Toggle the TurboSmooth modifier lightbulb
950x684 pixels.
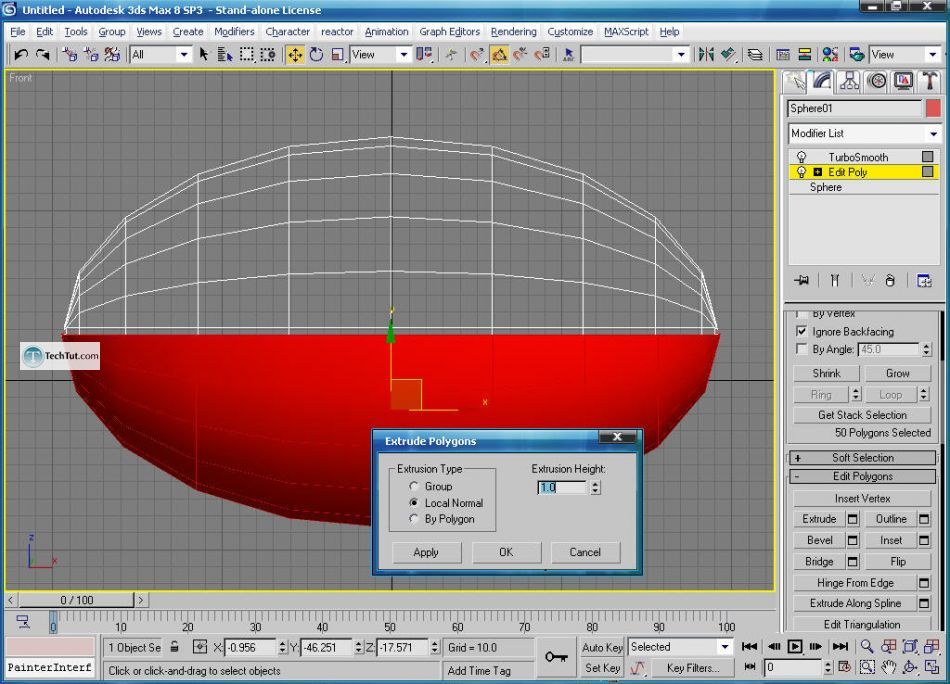pyautogui.click(x=802, y=157)
